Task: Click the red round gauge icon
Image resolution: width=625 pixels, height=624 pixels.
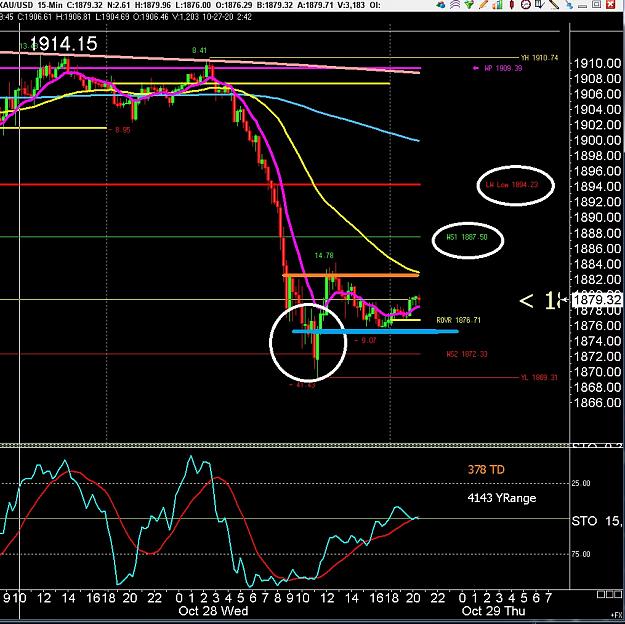Action: point(525,5)
